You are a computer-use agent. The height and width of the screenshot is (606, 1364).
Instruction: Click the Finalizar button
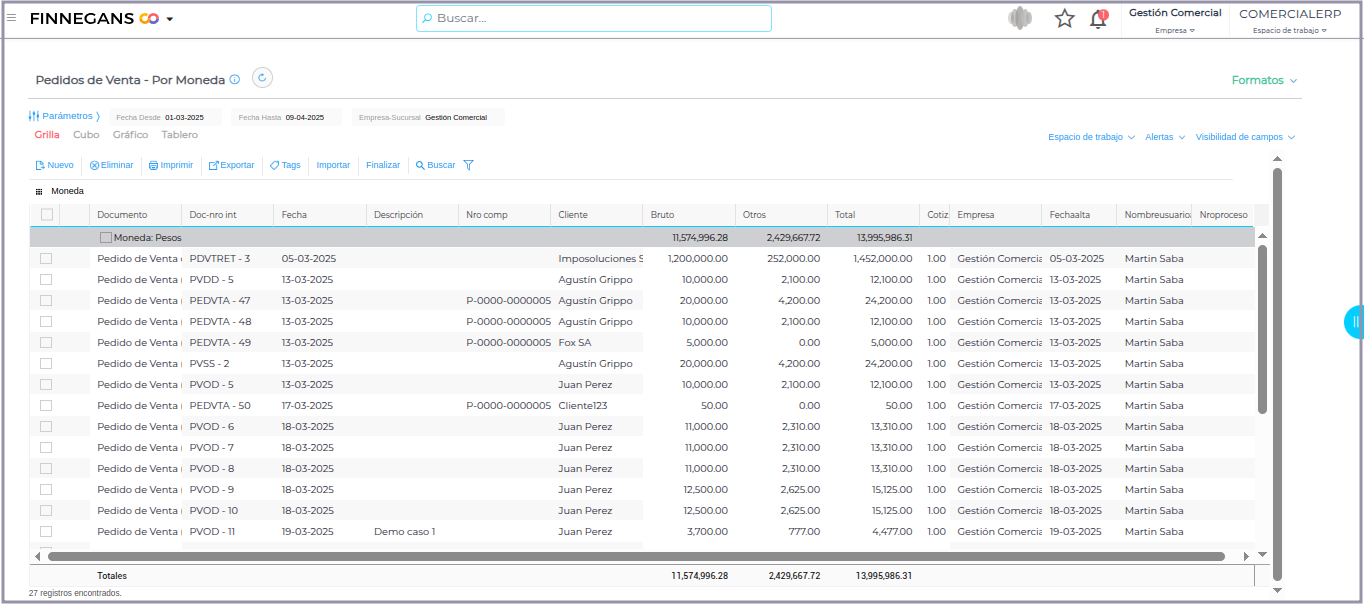[x=383, y=165]
